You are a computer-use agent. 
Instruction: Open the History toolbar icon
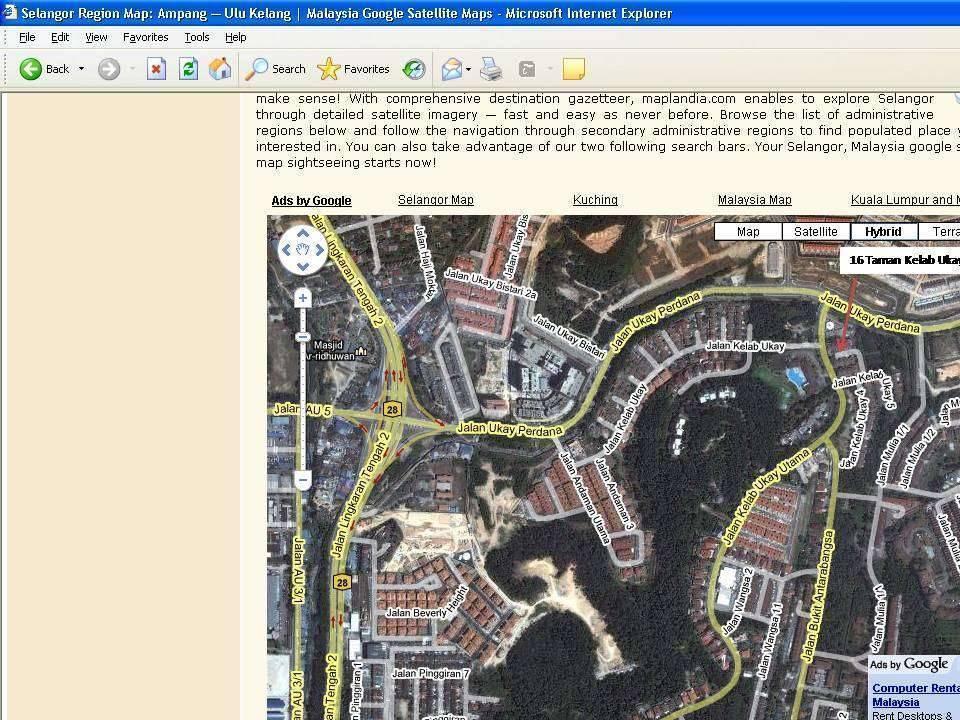click(x=414, y=69)
